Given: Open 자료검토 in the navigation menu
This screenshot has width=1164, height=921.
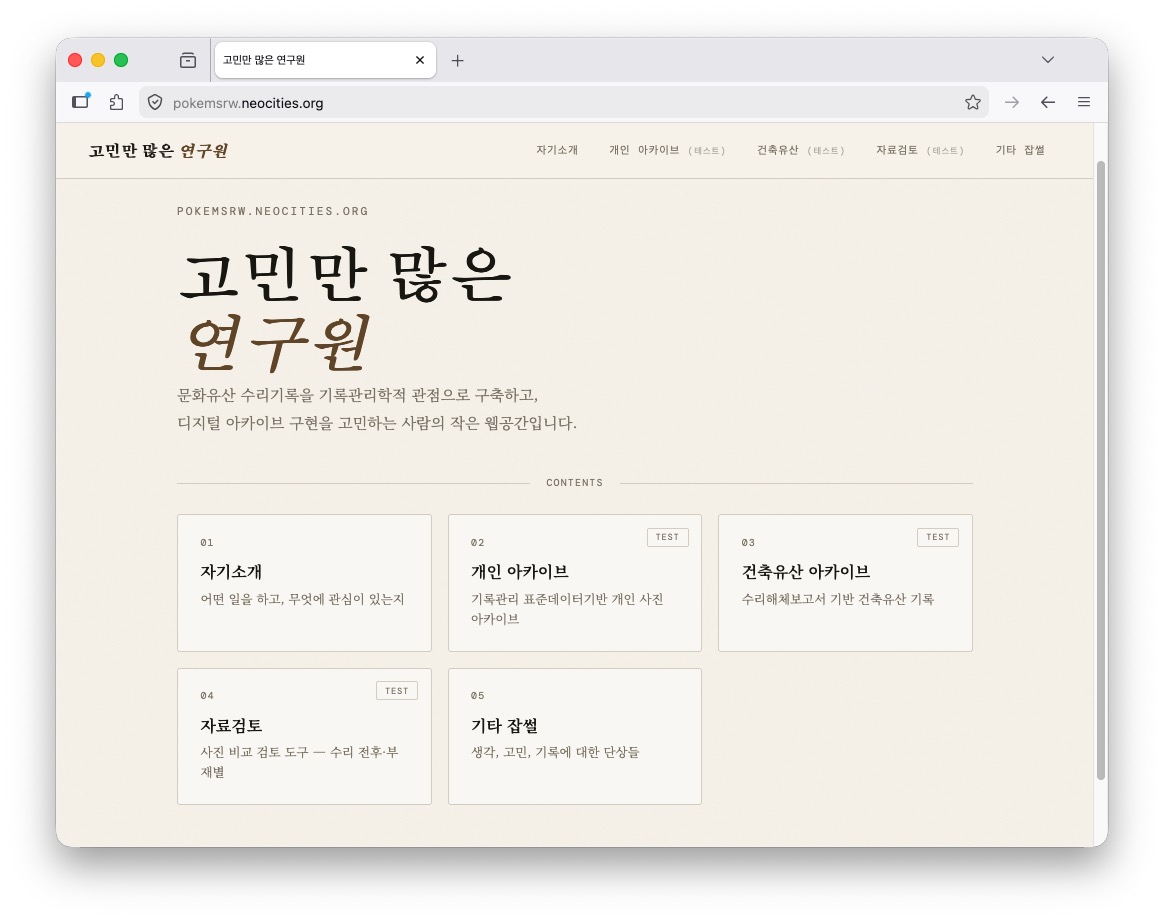Looking at the screenshot, I should pos(920,150).
